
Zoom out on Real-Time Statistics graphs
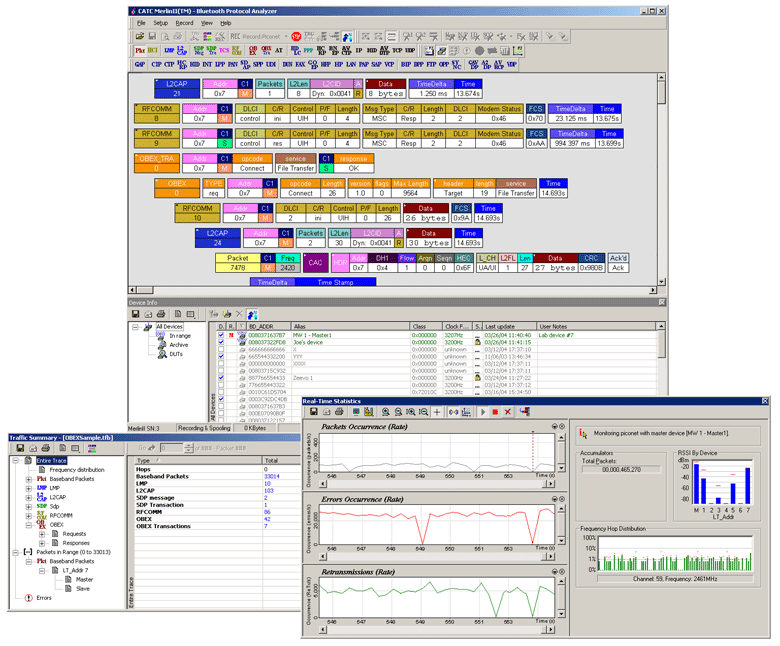398,412
